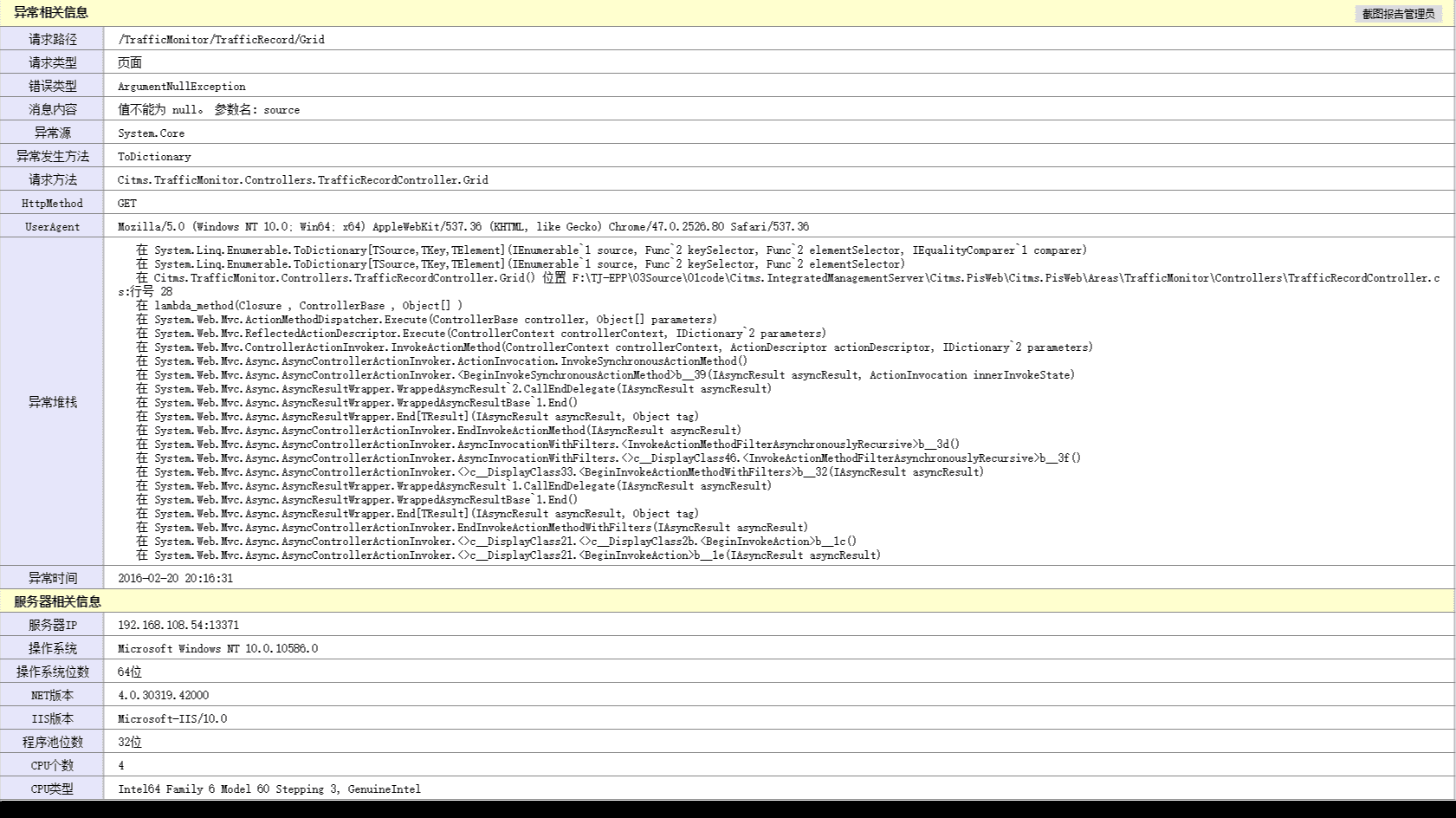Viewport: 1456px width, 818px height.
Task: Select the .NET version 4.0.30319.42000
Action: tap(164, 695)
